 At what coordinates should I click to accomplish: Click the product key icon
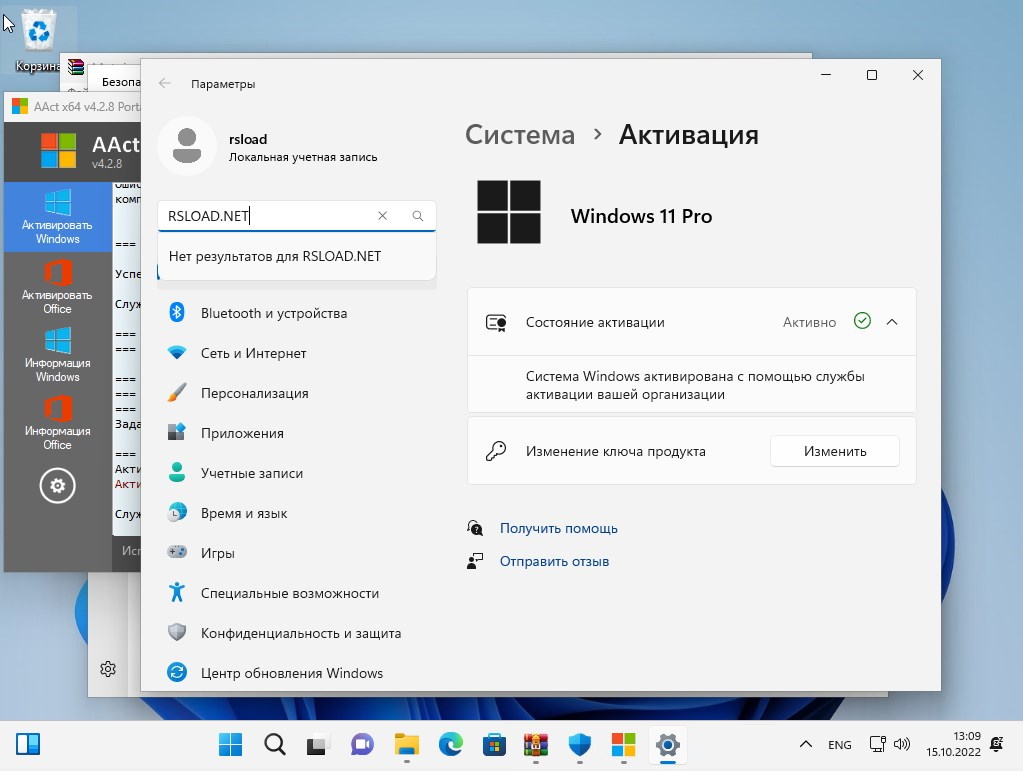point(496,451)
